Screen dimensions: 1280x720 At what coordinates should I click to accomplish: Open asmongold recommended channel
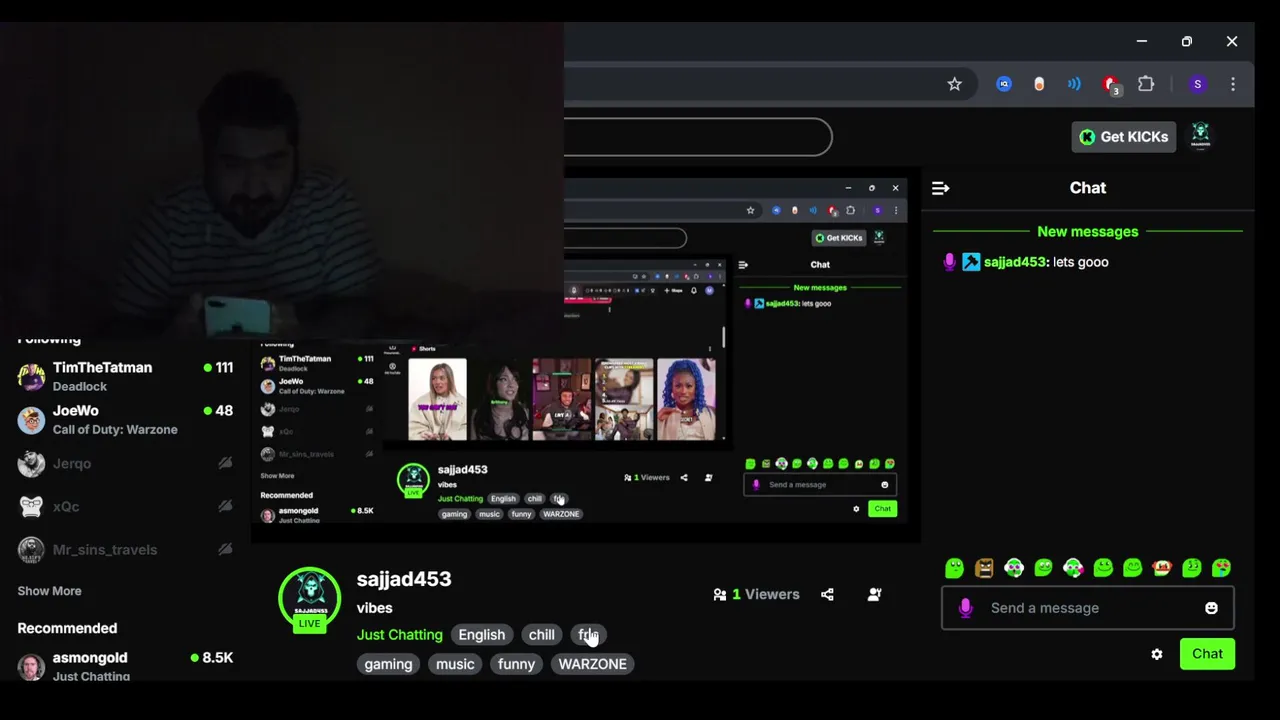125,665
